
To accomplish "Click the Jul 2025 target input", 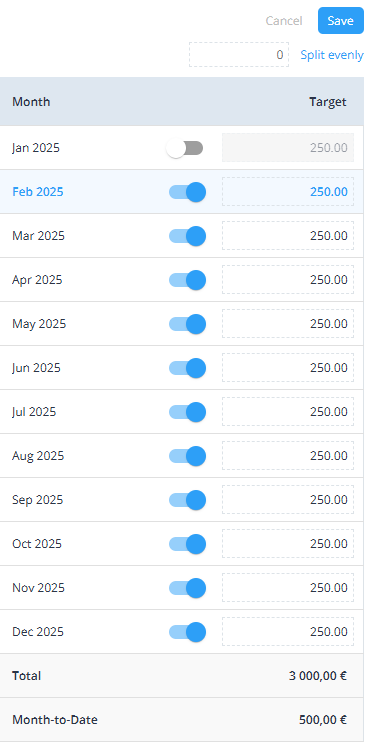I will click(288, 411).
